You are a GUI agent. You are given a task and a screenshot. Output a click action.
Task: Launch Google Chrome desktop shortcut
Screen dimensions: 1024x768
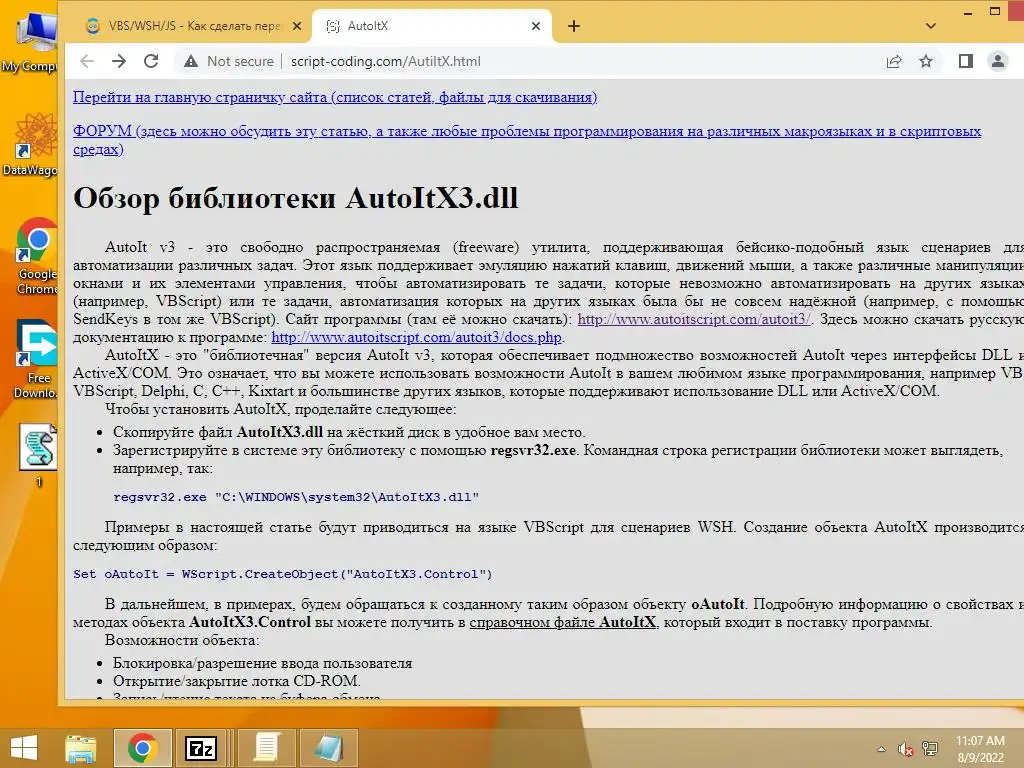point(36,257)
